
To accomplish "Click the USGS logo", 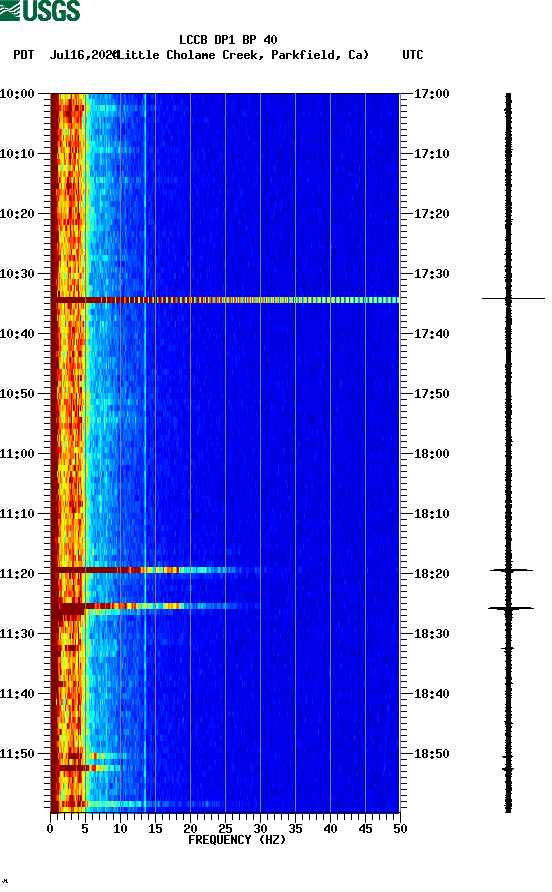I will point(40,10).
